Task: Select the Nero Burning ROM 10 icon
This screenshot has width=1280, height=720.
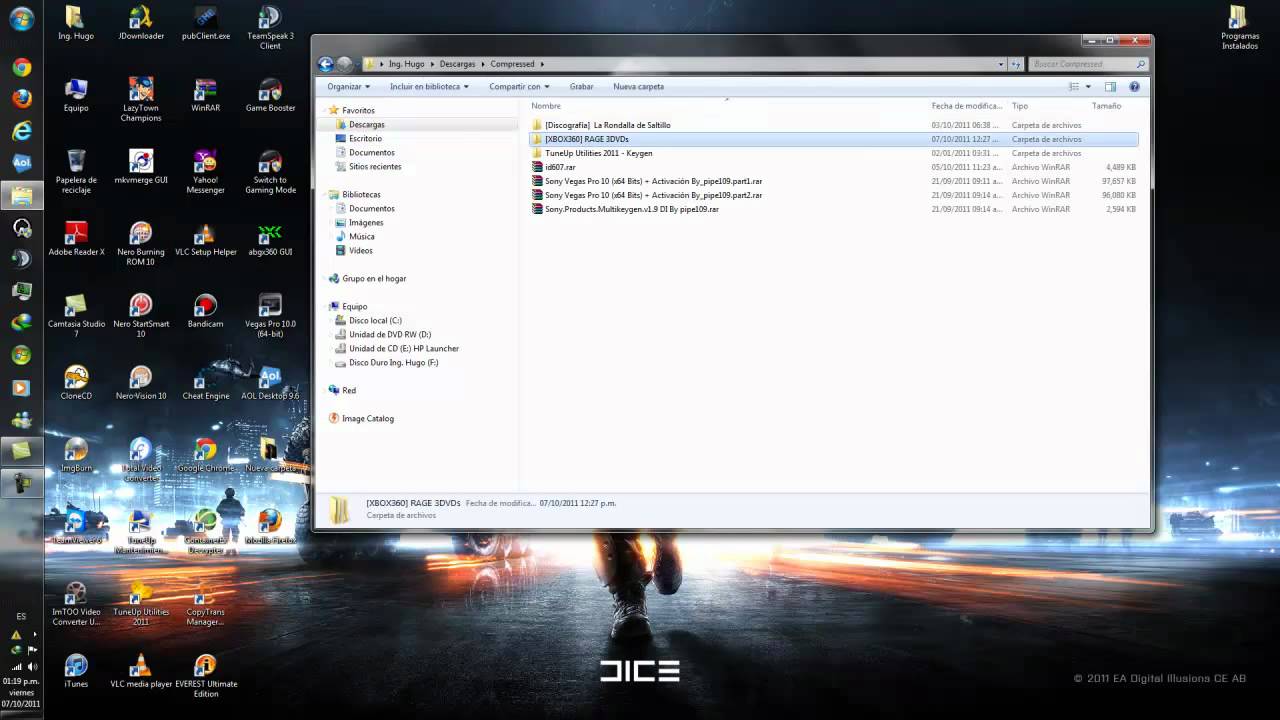Action: point(141,243)
